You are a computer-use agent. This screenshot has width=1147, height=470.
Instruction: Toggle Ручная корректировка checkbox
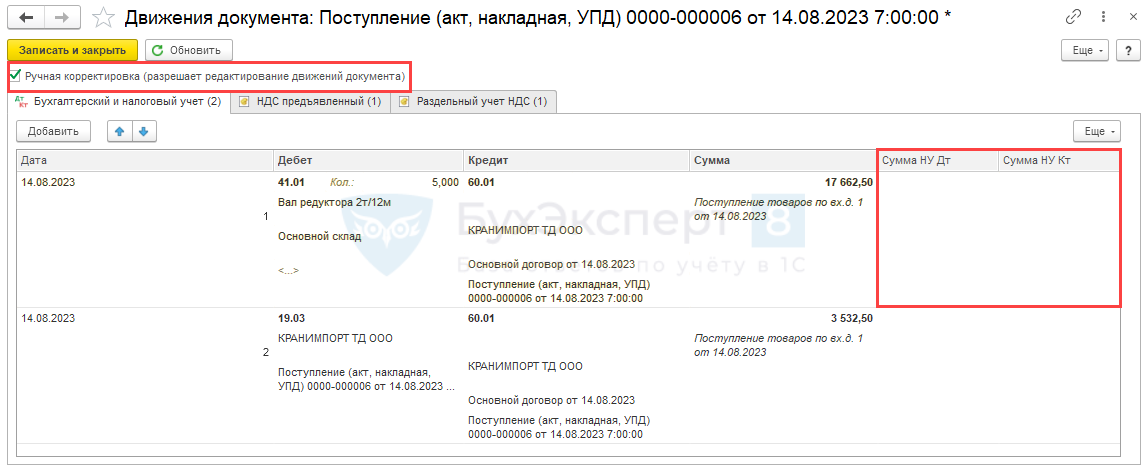pyautogui.click(x=15, y=75)
